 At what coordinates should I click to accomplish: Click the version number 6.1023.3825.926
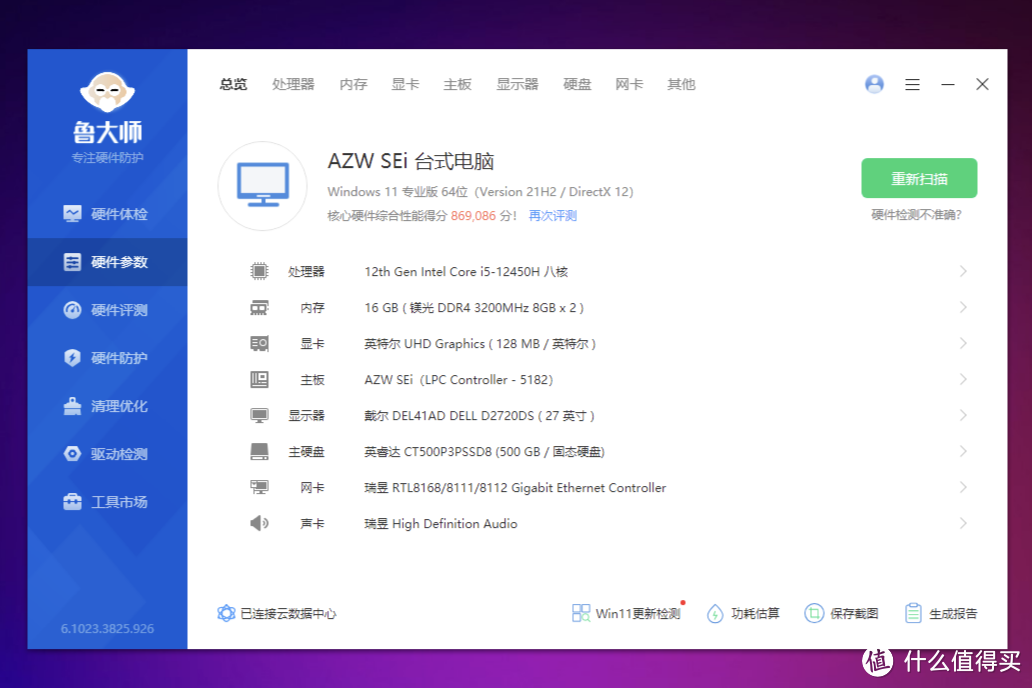click(107, 629)
